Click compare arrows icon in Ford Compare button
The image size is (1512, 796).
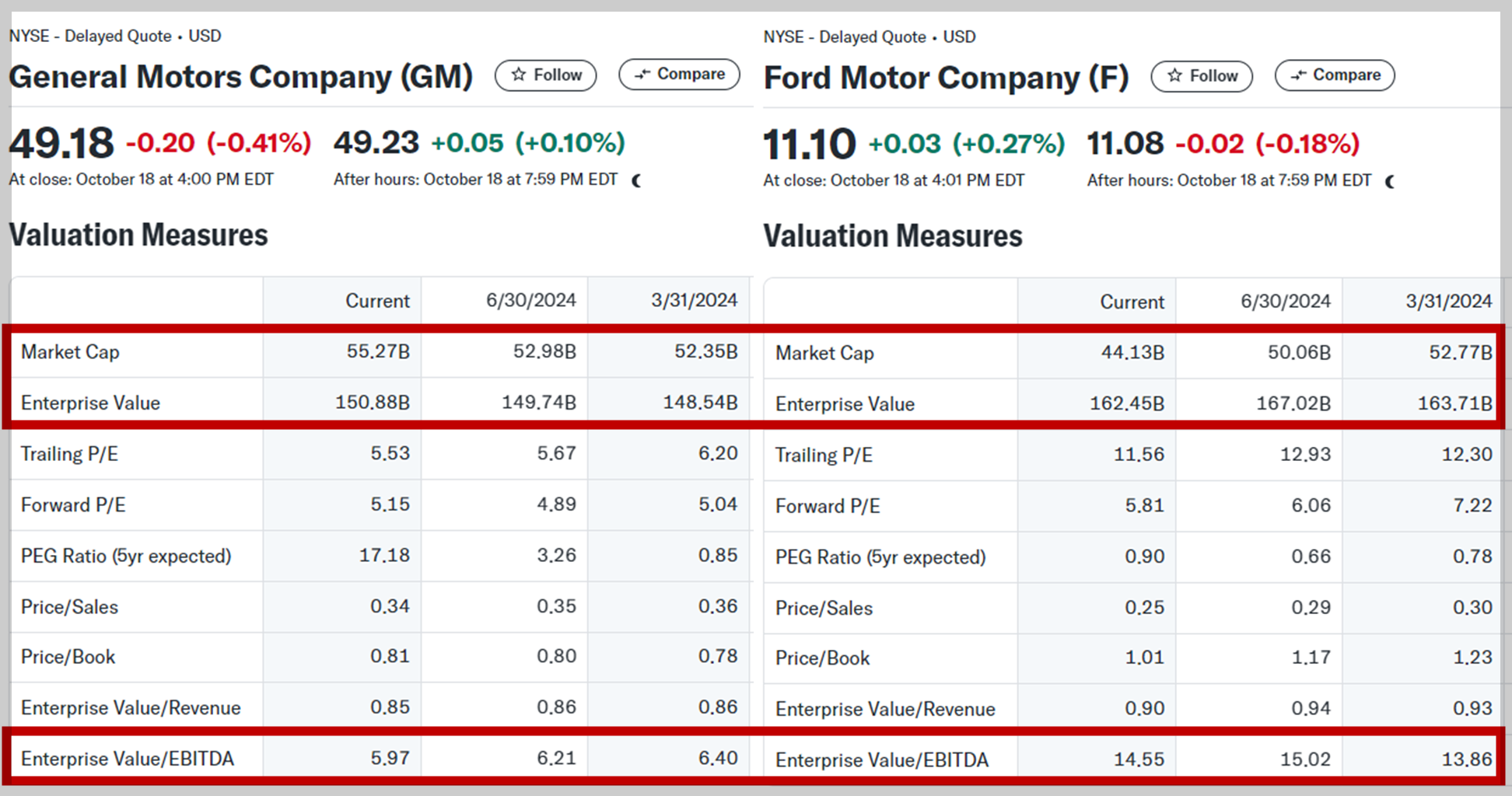[1298, 75]
